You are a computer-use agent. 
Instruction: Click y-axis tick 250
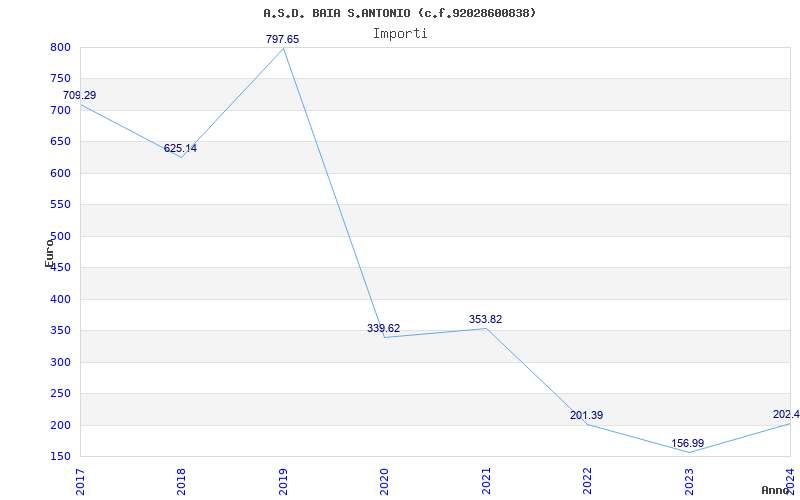[x=60, y=394]
